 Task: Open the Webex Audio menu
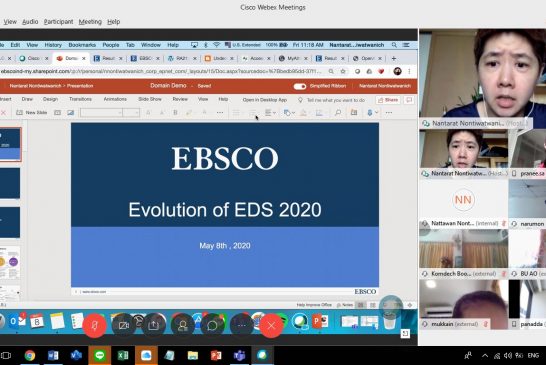30,22
